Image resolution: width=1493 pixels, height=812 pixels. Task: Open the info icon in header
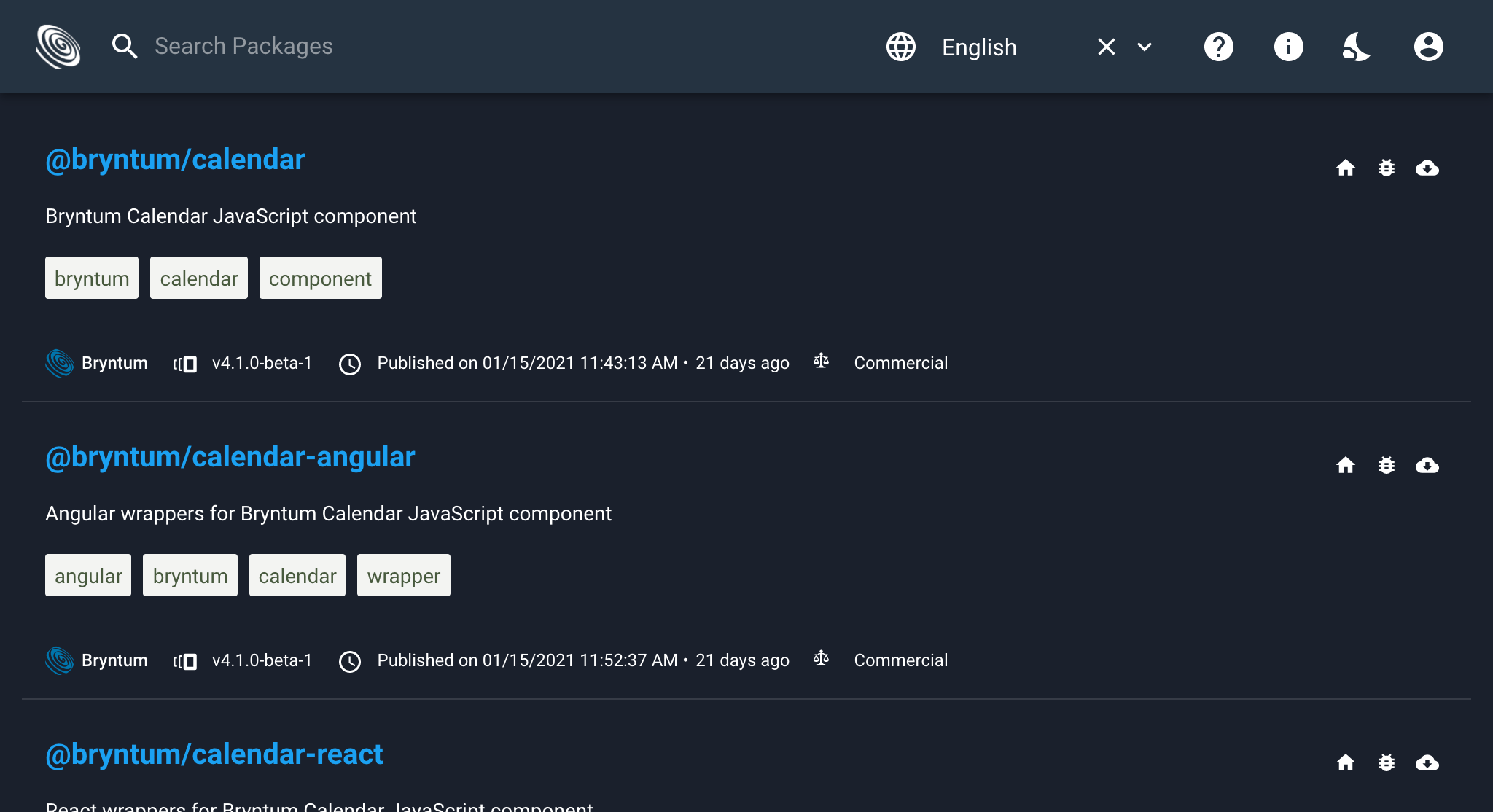(1289, 47)
